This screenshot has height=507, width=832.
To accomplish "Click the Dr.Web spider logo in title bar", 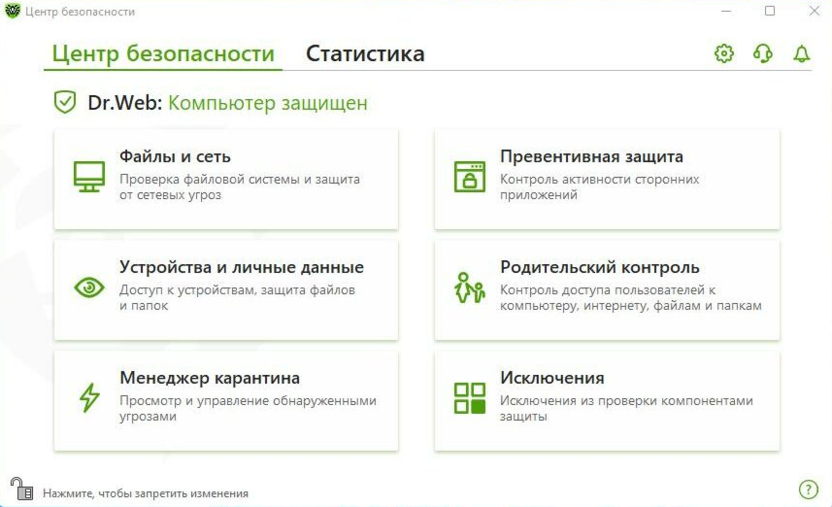I will point(12,11).
